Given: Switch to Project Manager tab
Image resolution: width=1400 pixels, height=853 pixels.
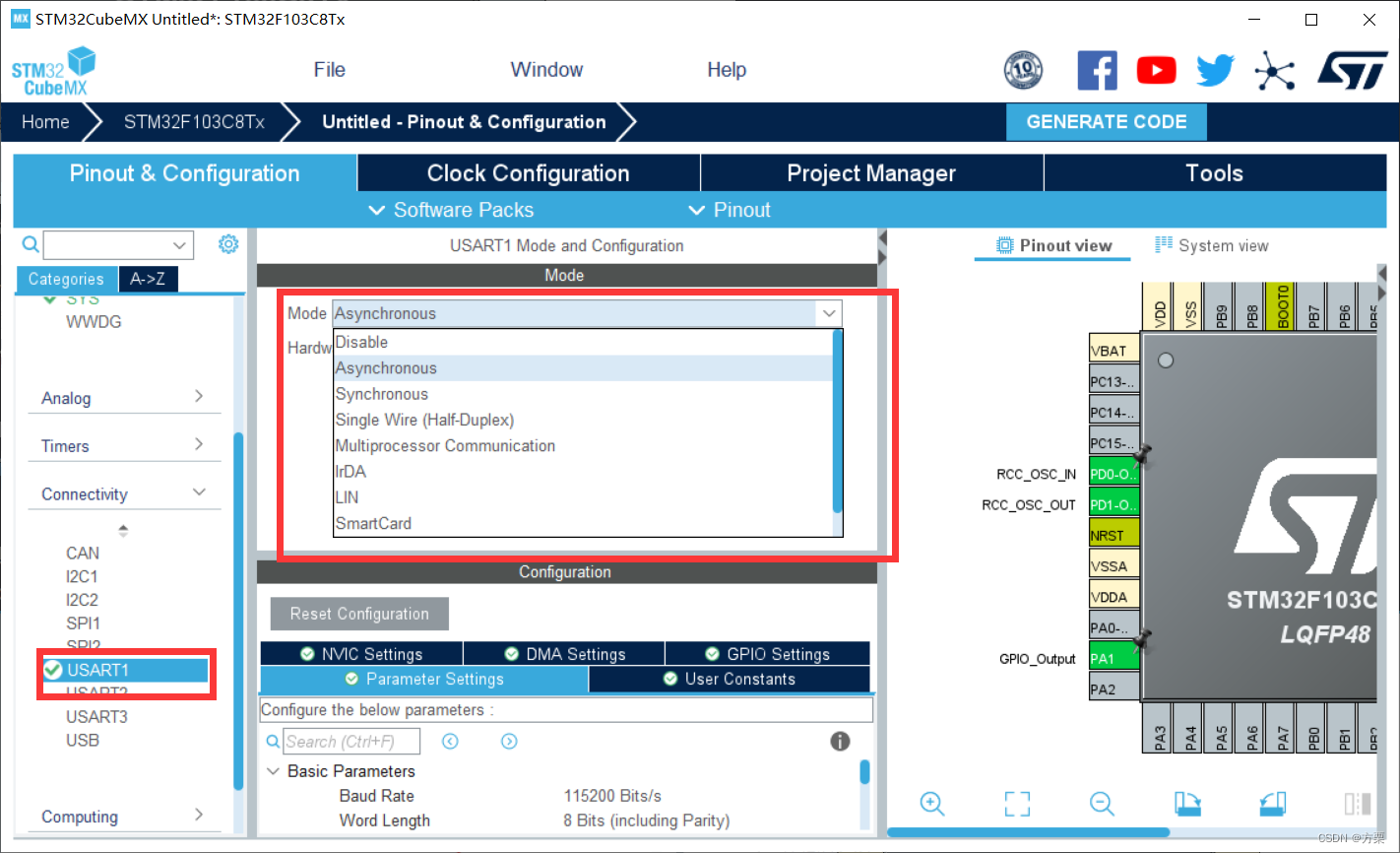Looking at the screenshot, I should [871, 173].
